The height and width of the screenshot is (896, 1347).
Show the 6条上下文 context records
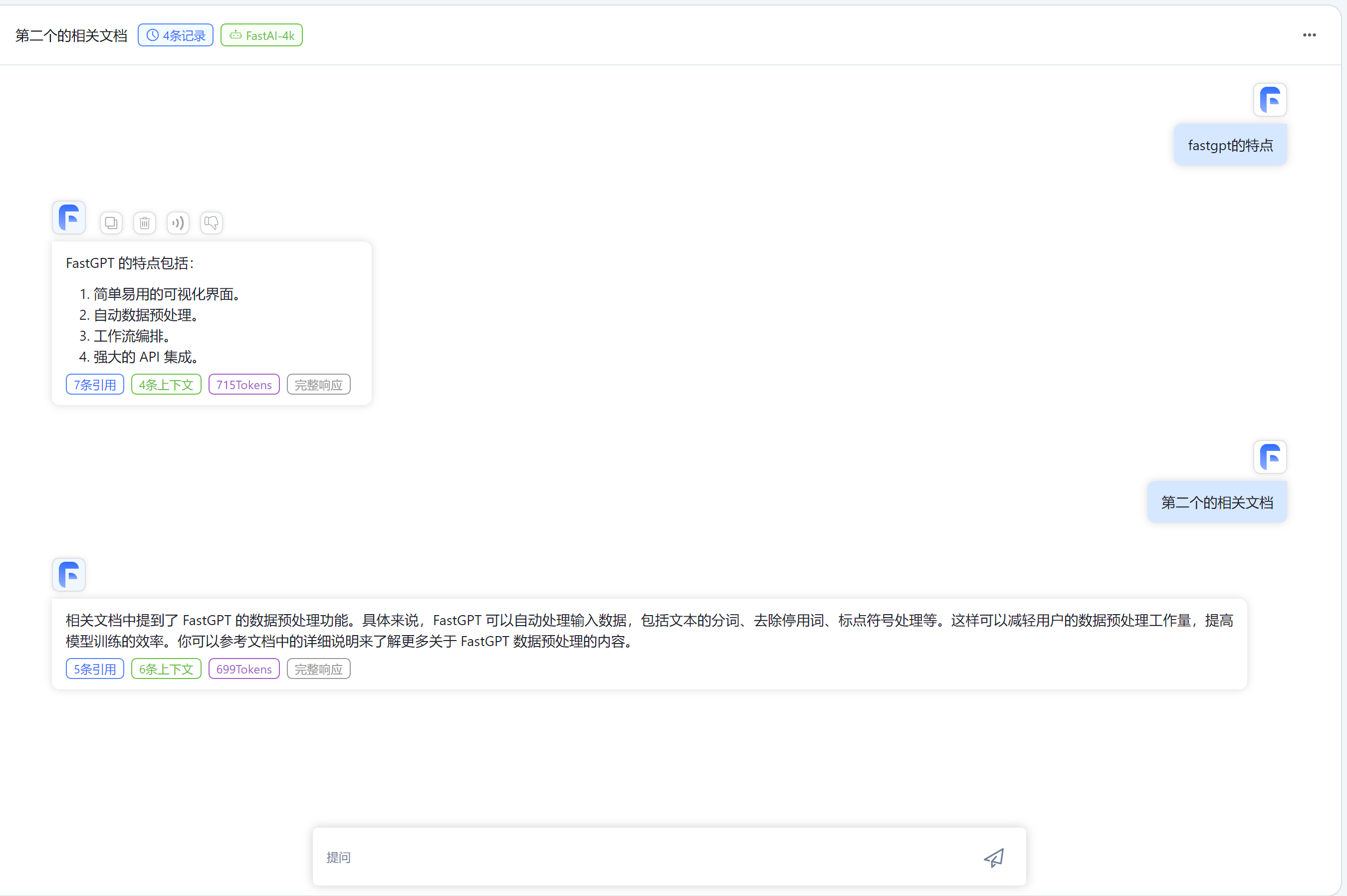pyautogui.click(x=166, y=669)
